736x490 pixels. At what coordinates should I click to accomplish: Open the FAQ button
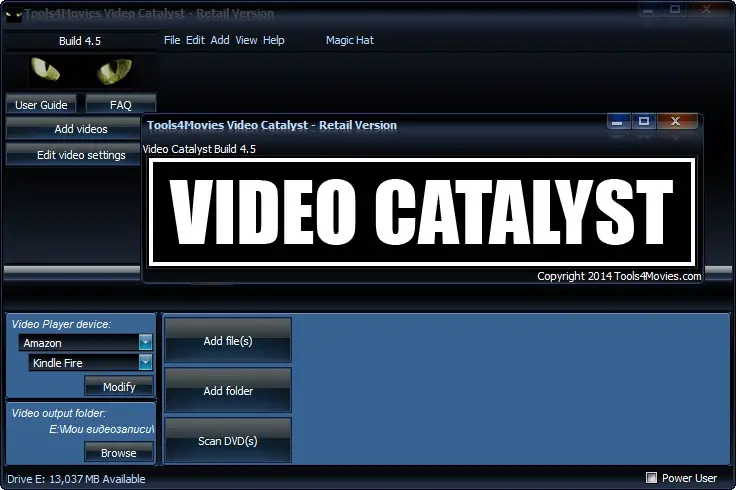(121, 104)
